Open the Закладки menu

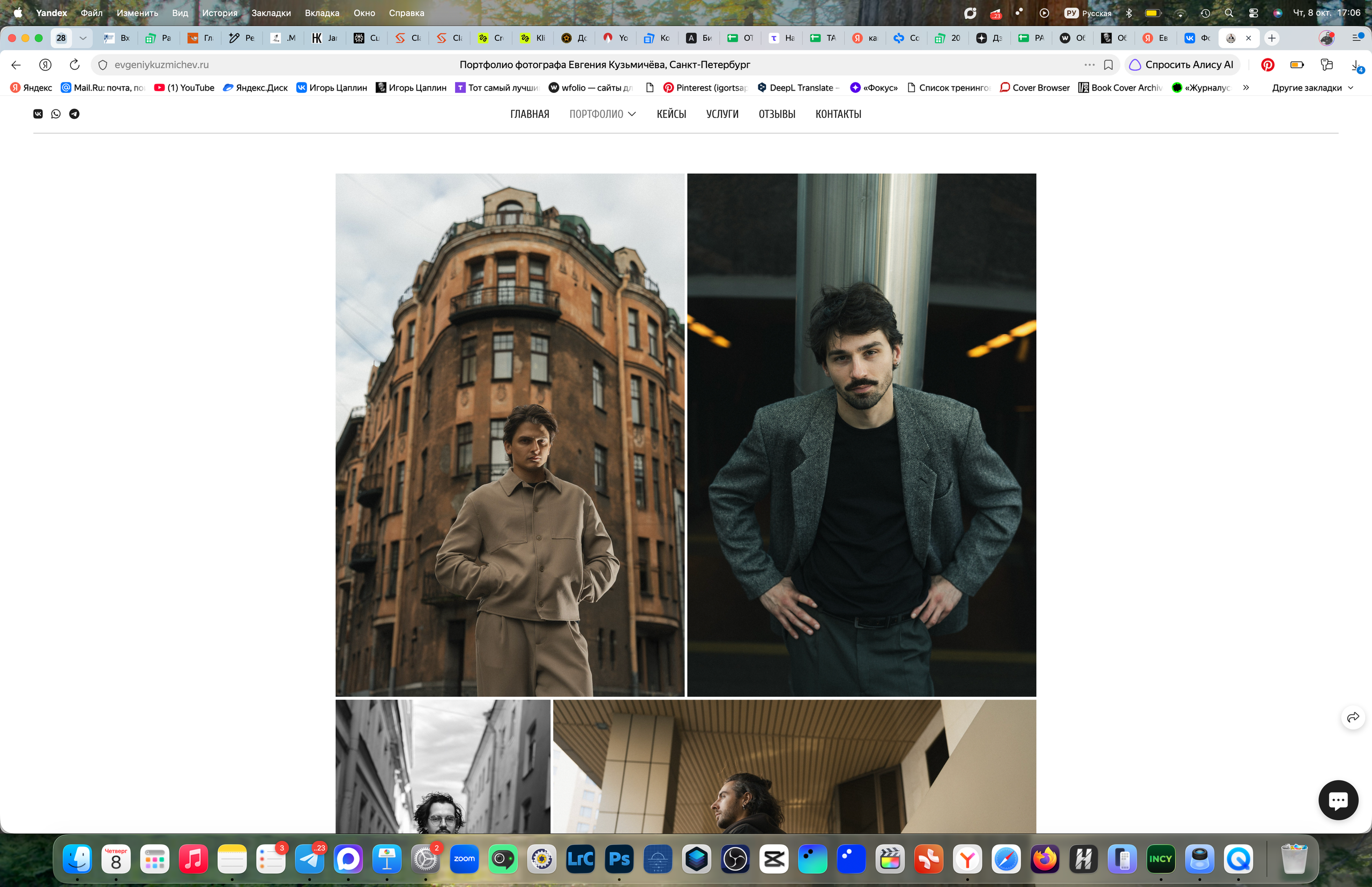click(x=271, y=13)
